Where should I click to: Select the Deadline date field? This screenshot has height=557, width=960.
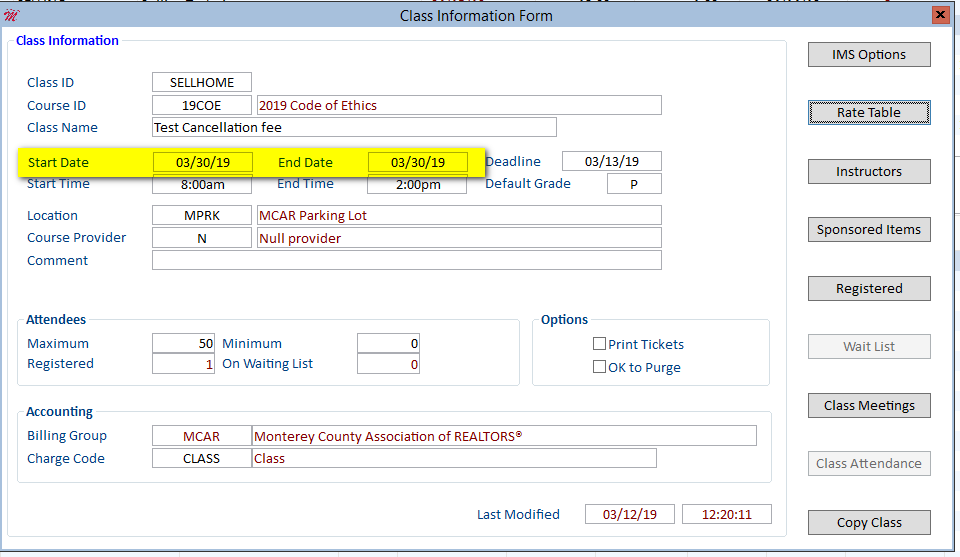pyautogui.click(x=612, y=161)
